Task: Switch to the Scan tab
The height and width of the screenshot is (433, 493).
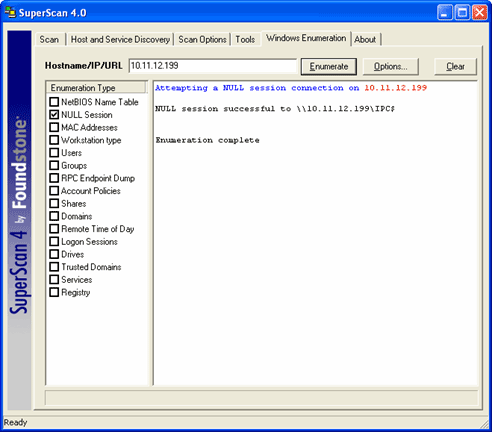Action: 49,39
